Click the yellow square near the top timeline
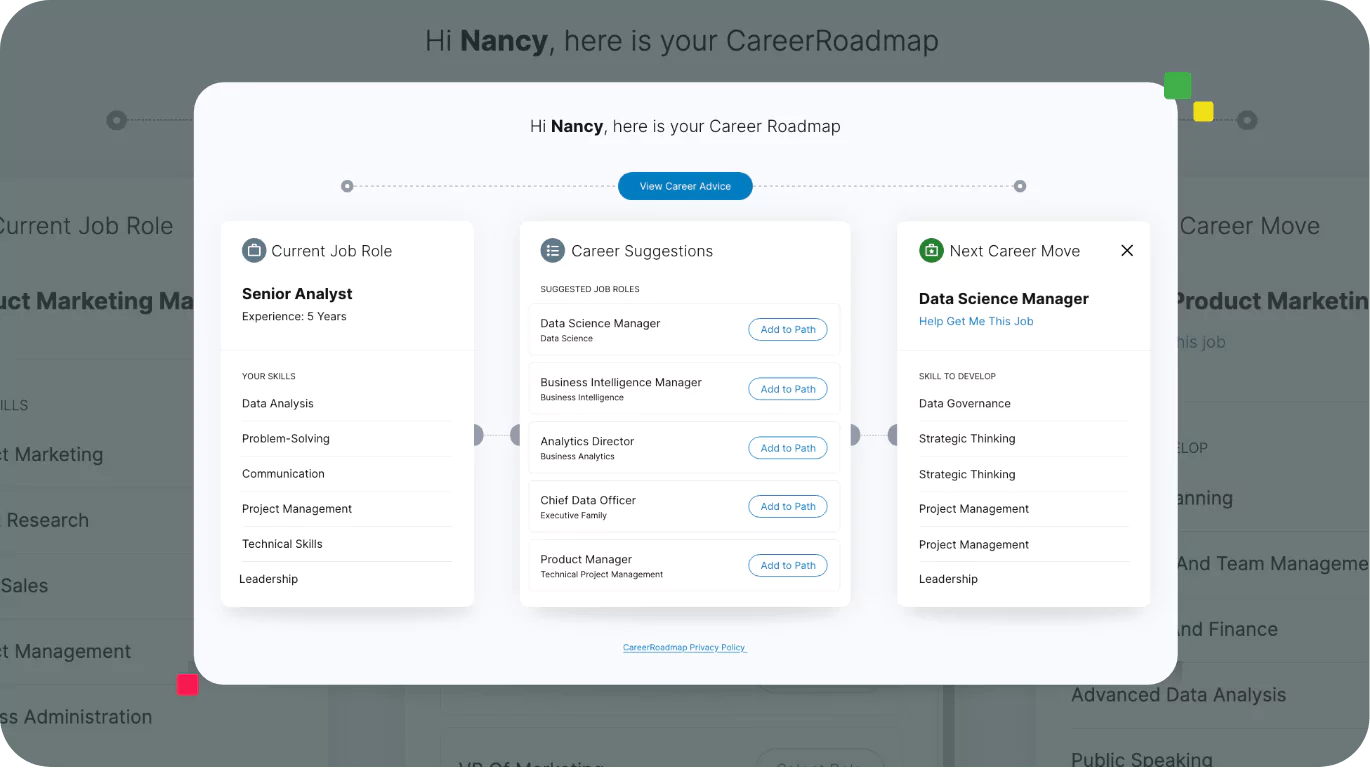1370x768 pixels. [1203, 112]
